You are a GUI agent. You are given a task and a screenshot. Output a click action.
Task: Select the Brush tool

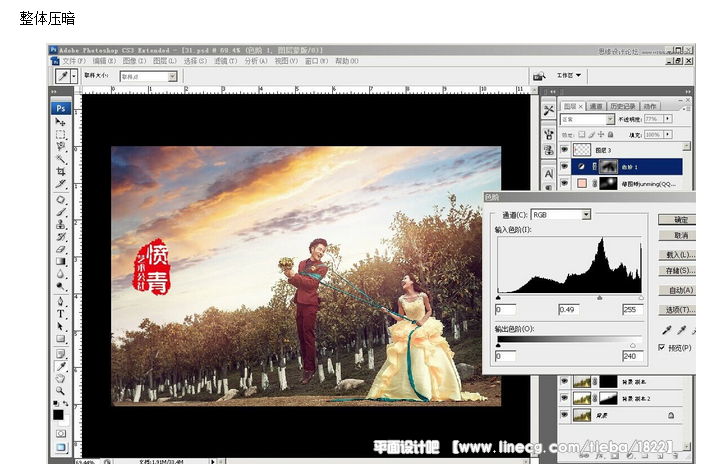pyautogui.click(x=60, y=212)
